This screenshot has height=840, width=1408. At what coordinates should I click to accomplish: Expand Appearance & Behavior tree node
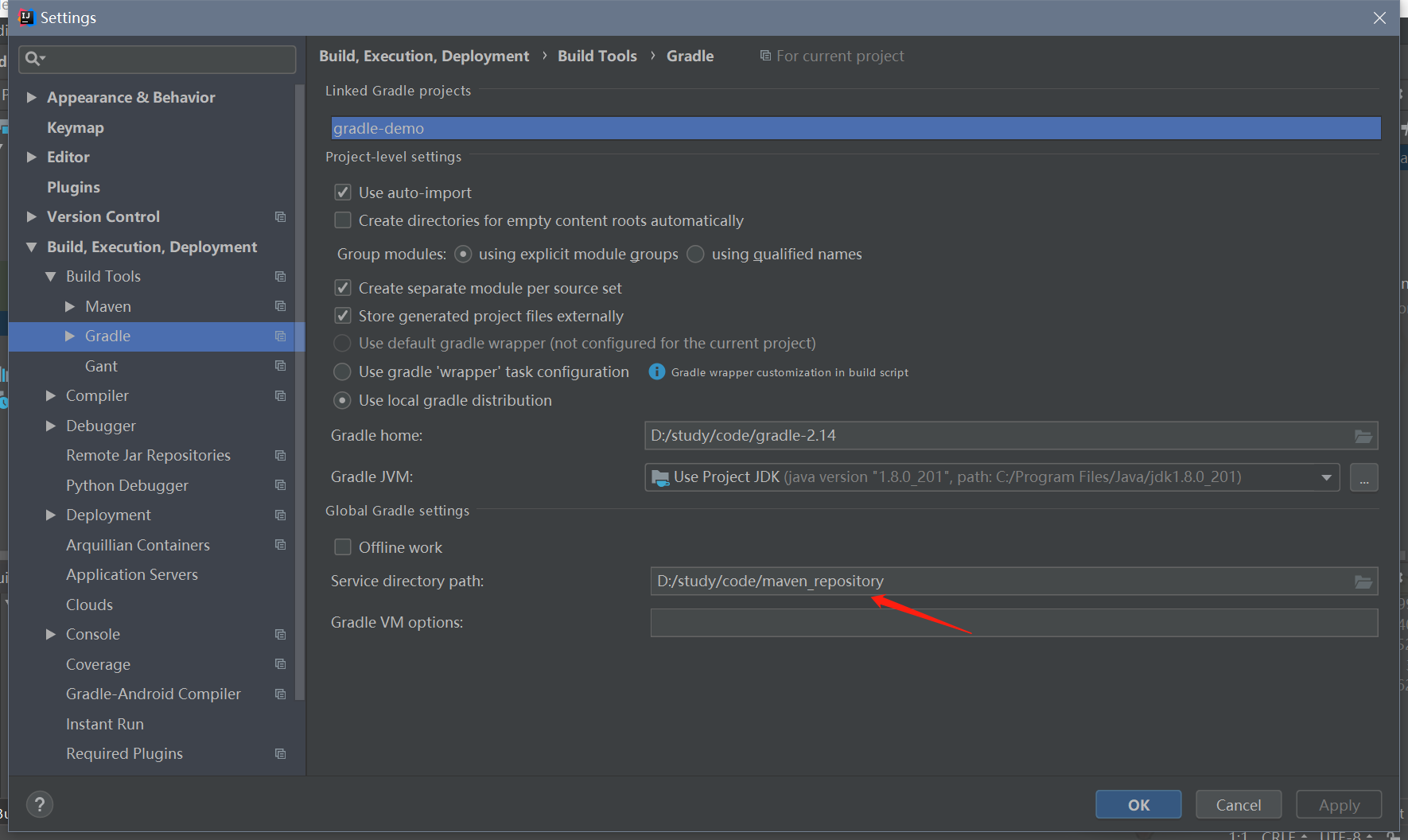pos(32,97)
